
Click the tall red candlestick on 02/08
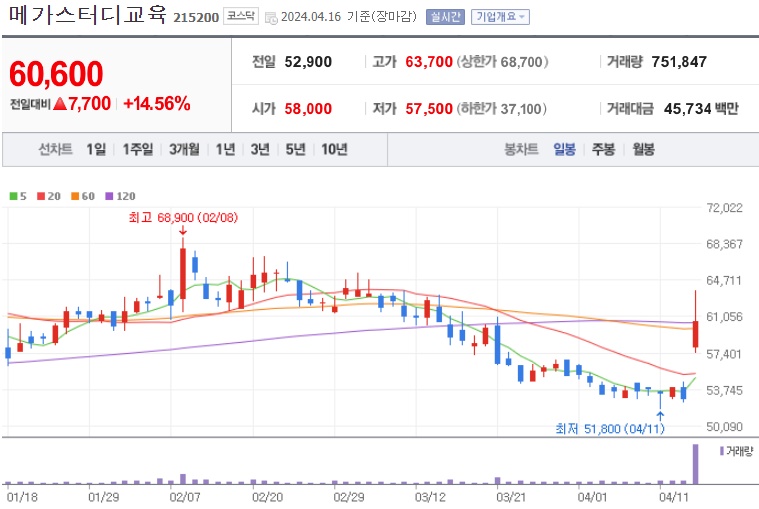(x=182, y=273)
